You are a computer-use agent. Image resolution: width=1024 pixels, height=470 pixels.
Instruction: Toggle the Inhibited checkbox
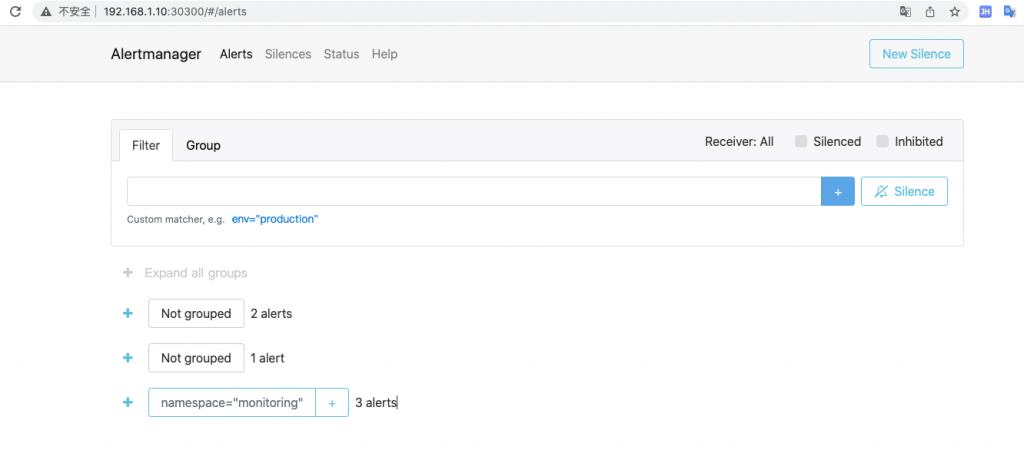tap(882, 142)
